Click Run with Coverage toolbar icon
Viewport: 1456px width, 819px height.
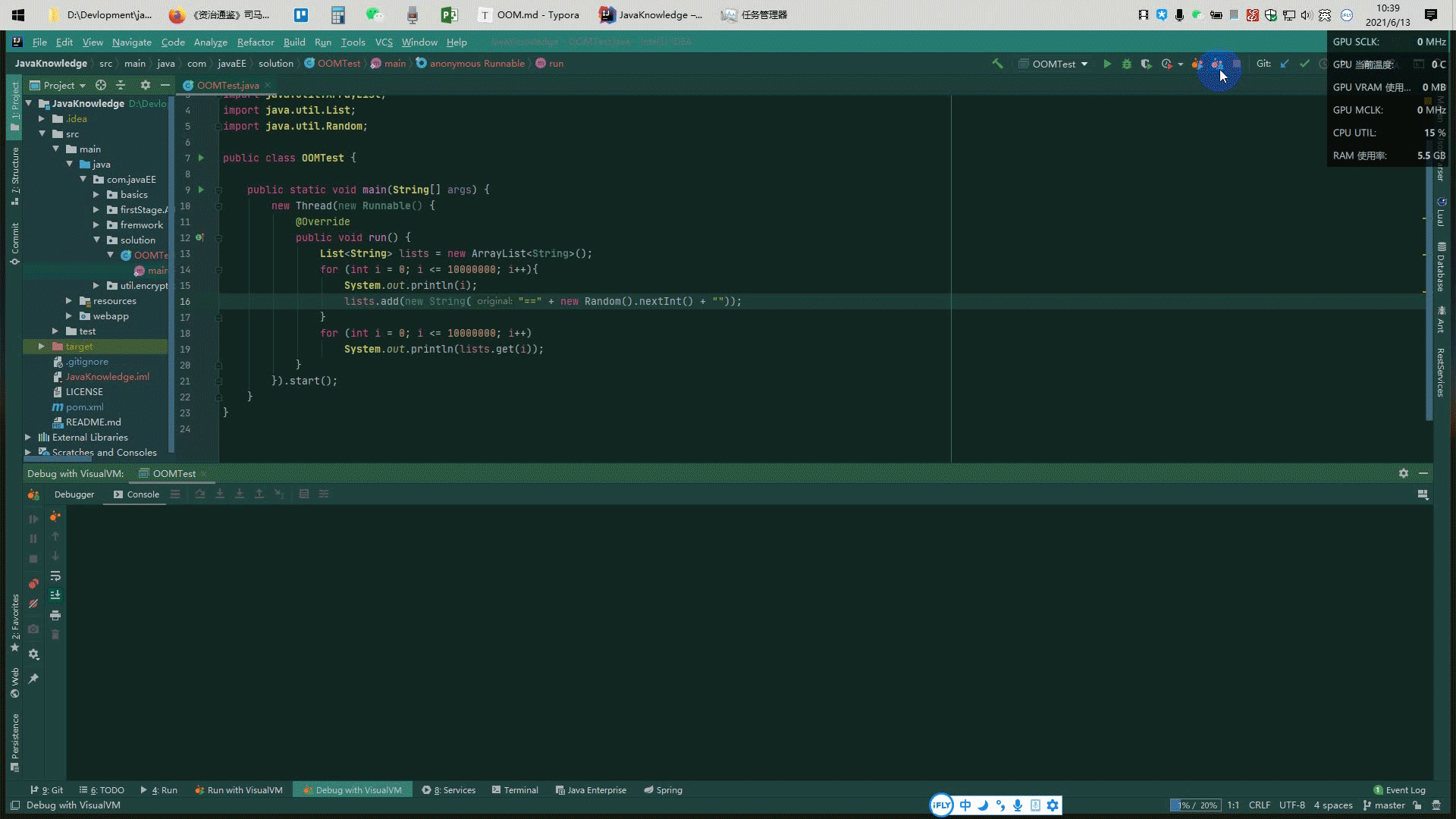[x=1147, y=64]
